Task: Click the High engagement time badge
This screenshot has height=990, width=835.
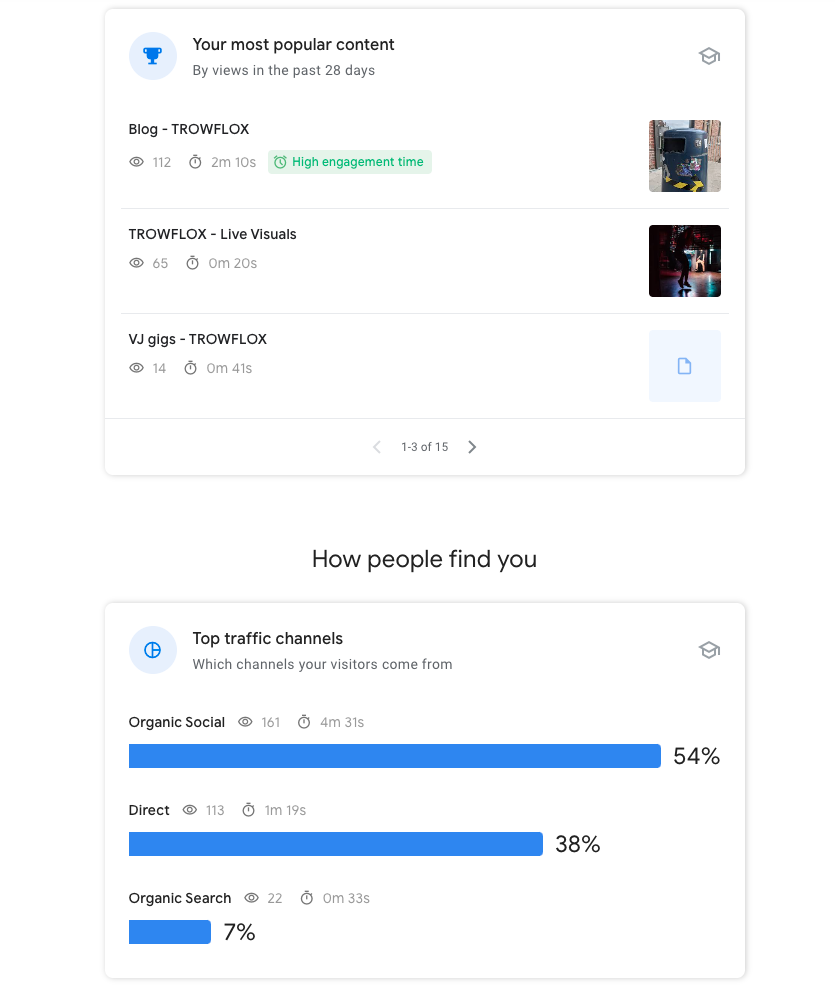Action: (x=350, y=162)
